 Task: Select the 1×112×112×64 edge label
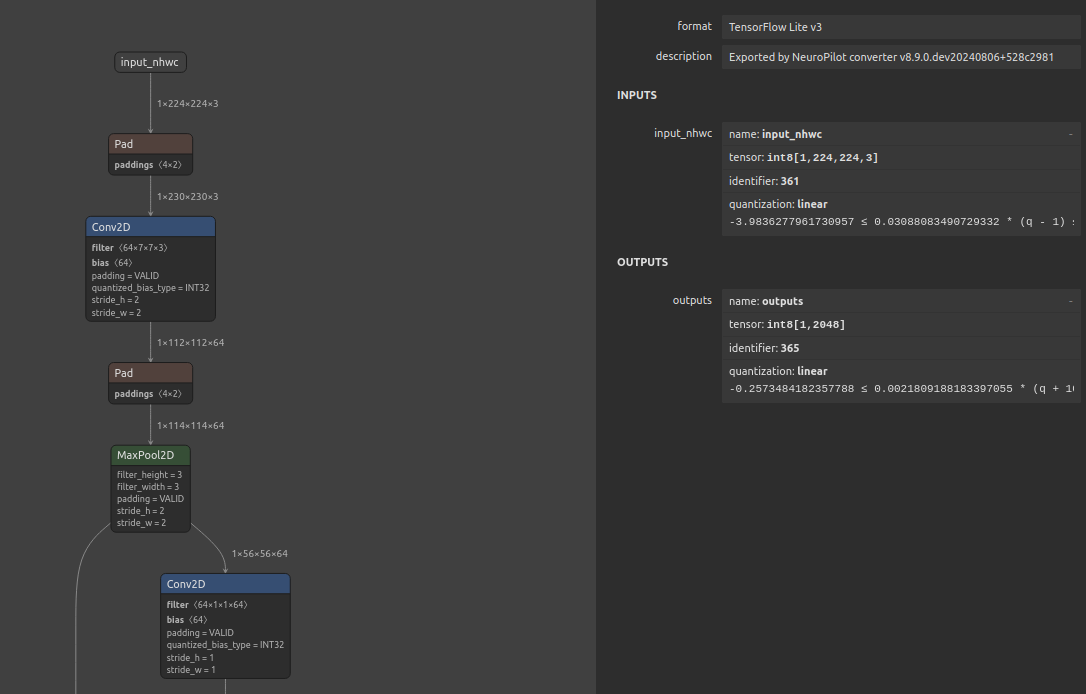coord(190,343)
